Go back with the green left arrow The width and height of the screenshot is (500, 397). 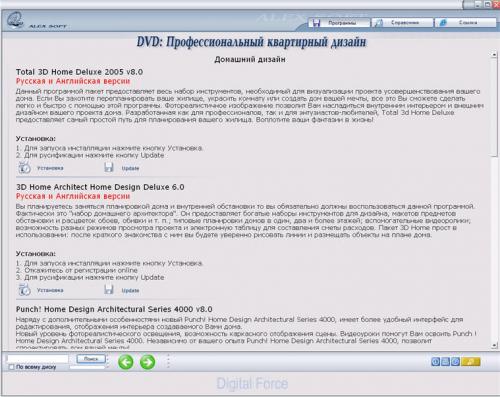tap(126, 362)
